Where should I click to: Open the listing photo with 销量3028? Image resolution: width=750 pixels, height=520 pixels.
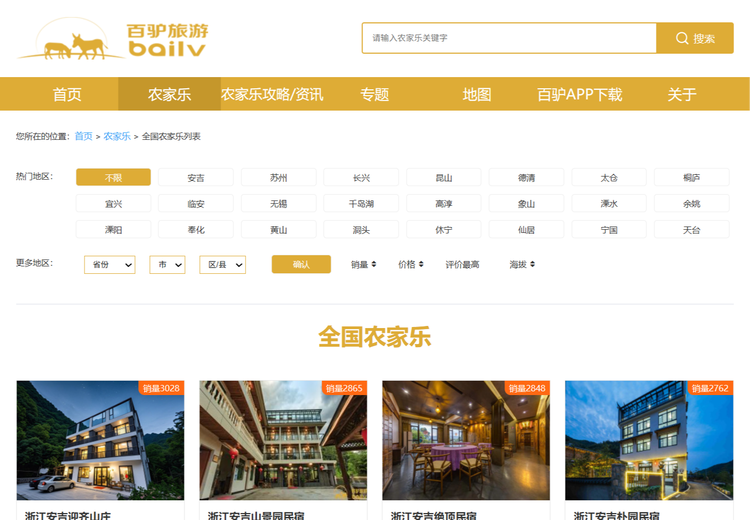tap(100, 440)
